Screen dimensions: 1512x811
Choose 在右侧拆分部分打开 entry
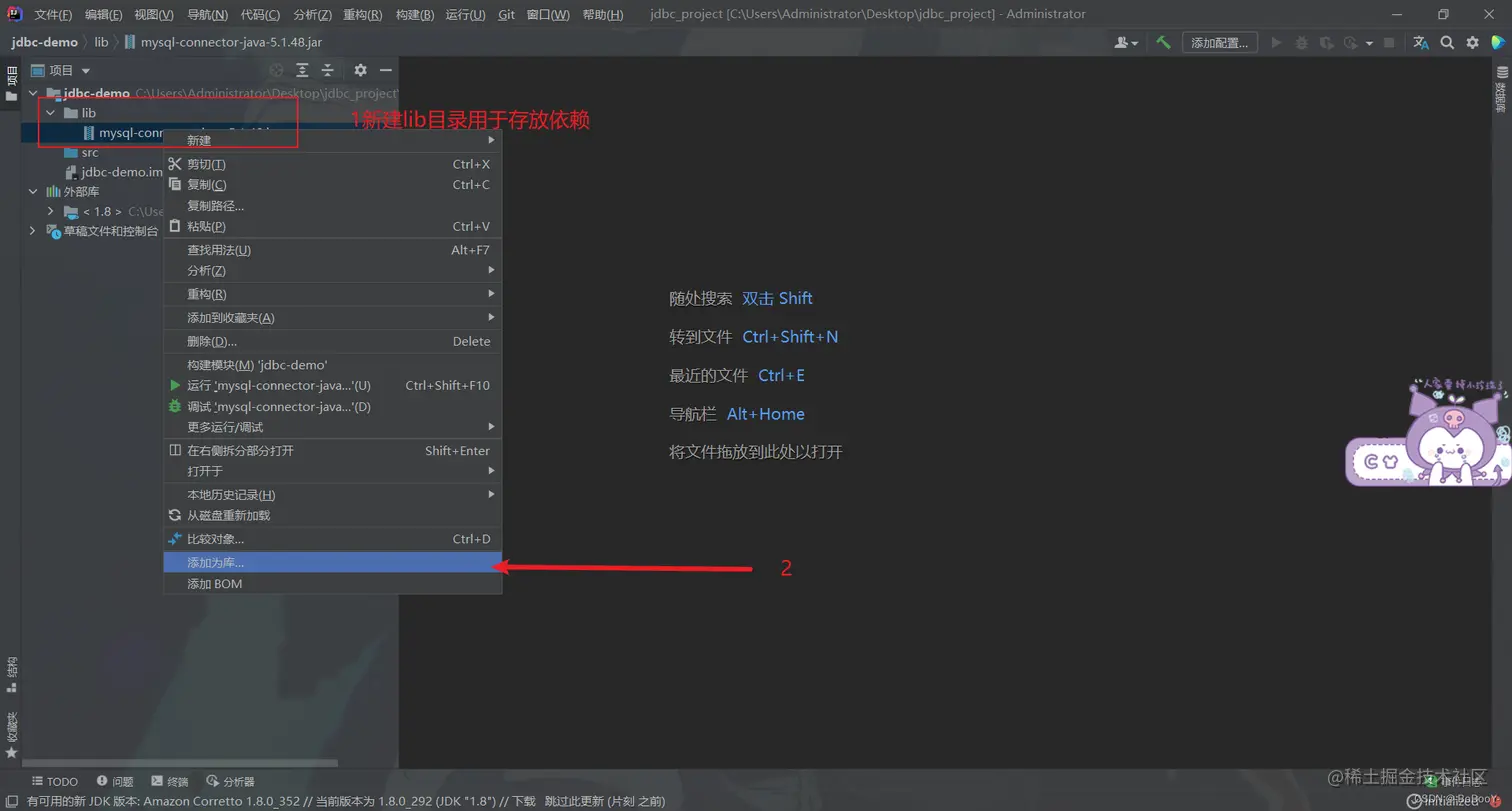[332, 451]
